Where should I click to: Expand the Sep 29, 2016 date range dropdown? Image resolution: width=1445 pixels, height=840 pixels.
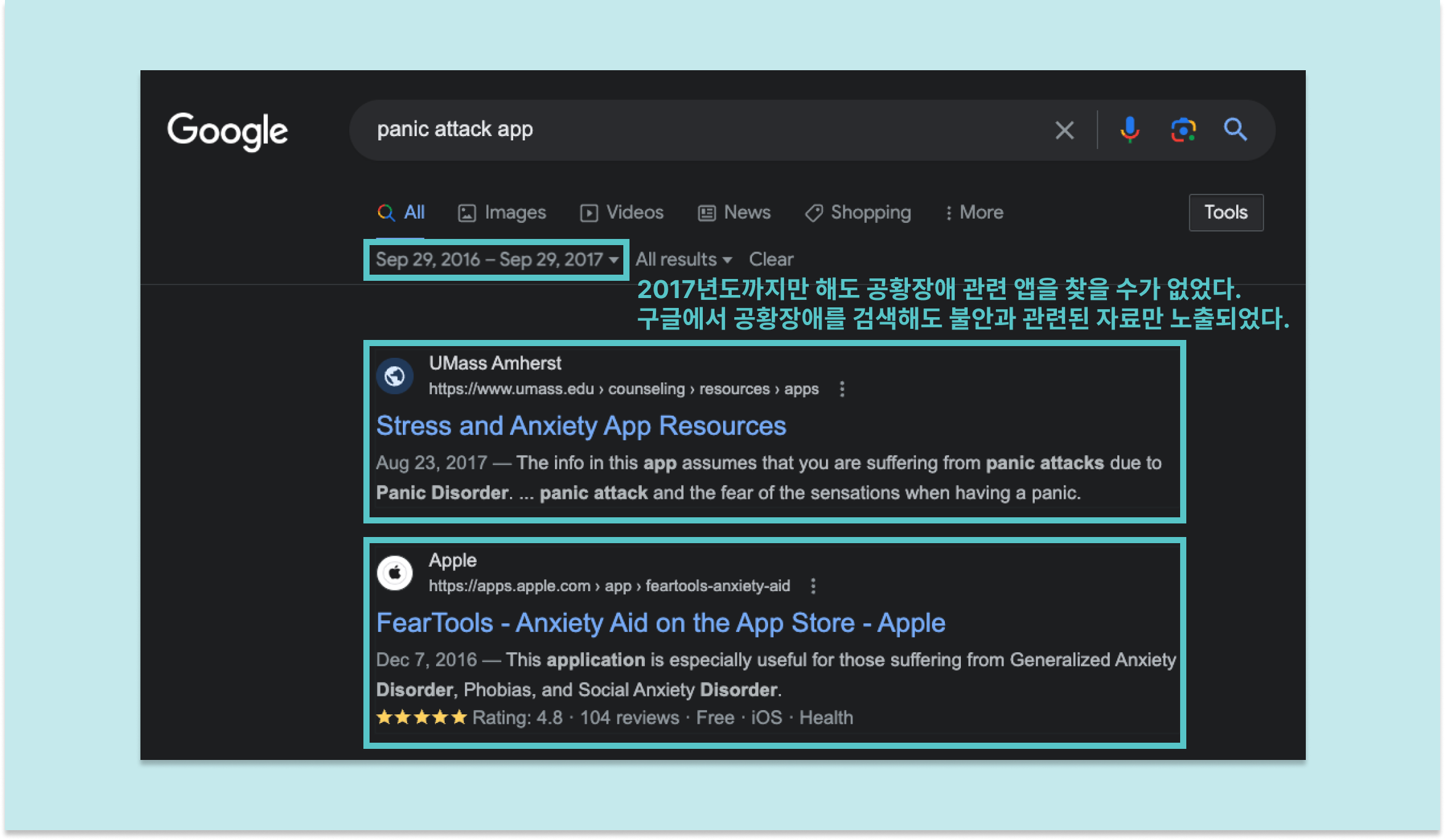point(496,259)
